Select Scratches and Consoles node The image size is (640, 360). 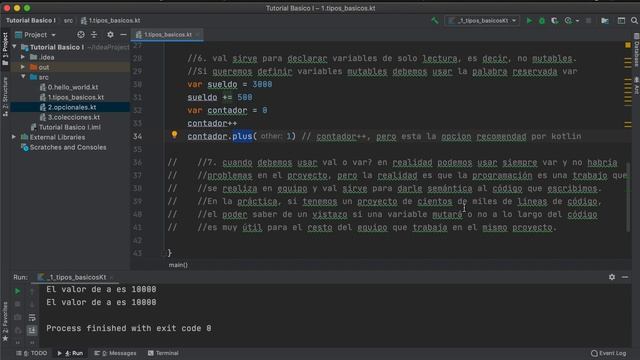[x=64, y=147]
